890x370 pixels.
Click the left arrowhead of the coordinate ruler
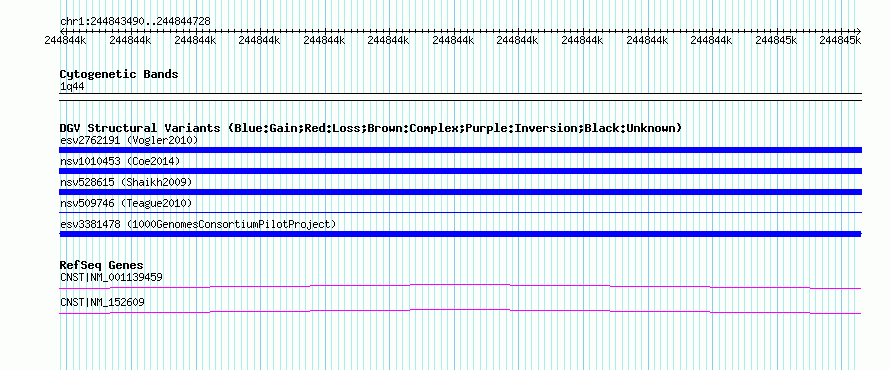(x=61, y=31)
